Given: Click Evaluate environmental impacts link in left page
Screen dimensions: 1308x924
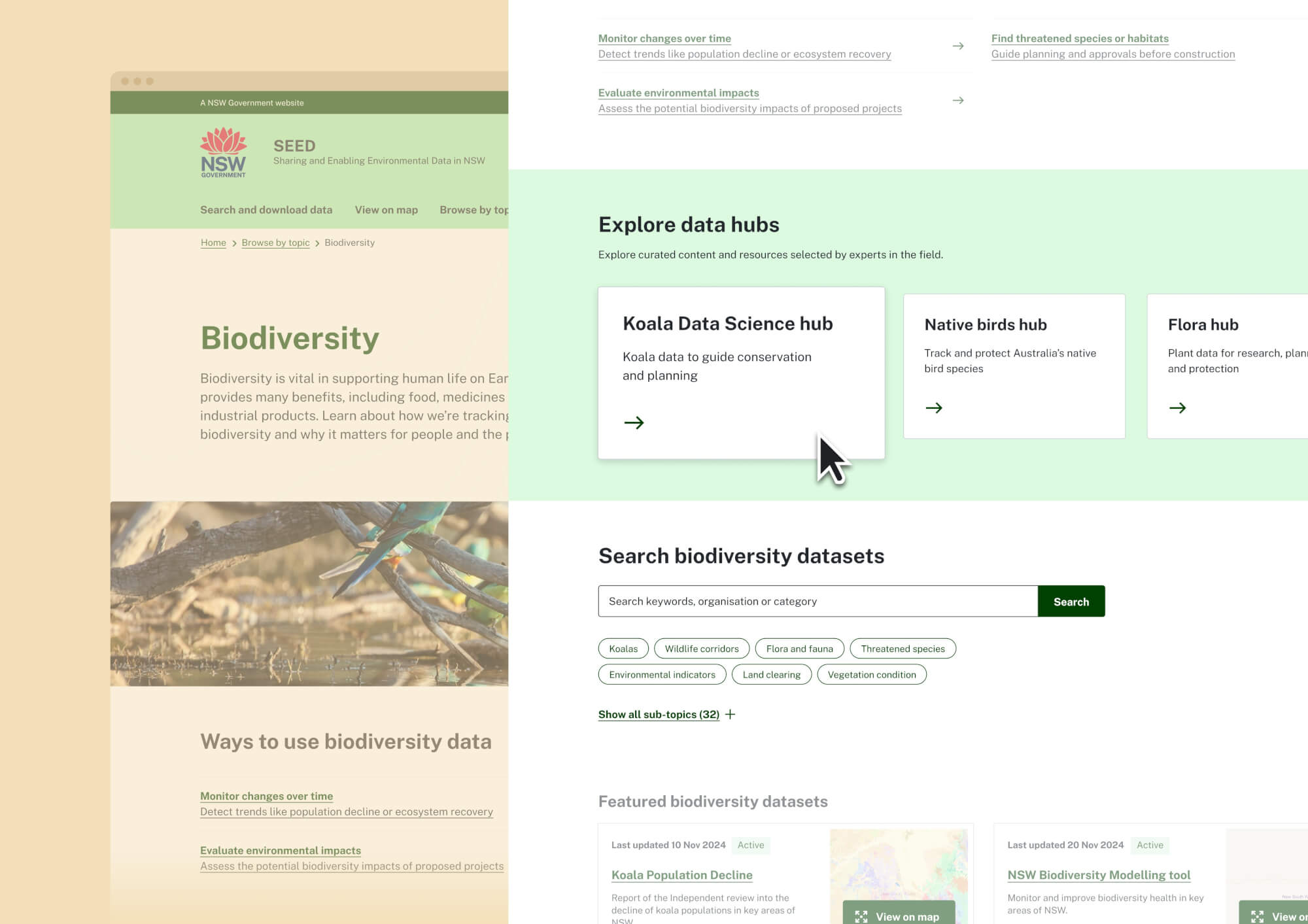Looking at the screenshot, I should pyautogui.click(x=281, y=850).
